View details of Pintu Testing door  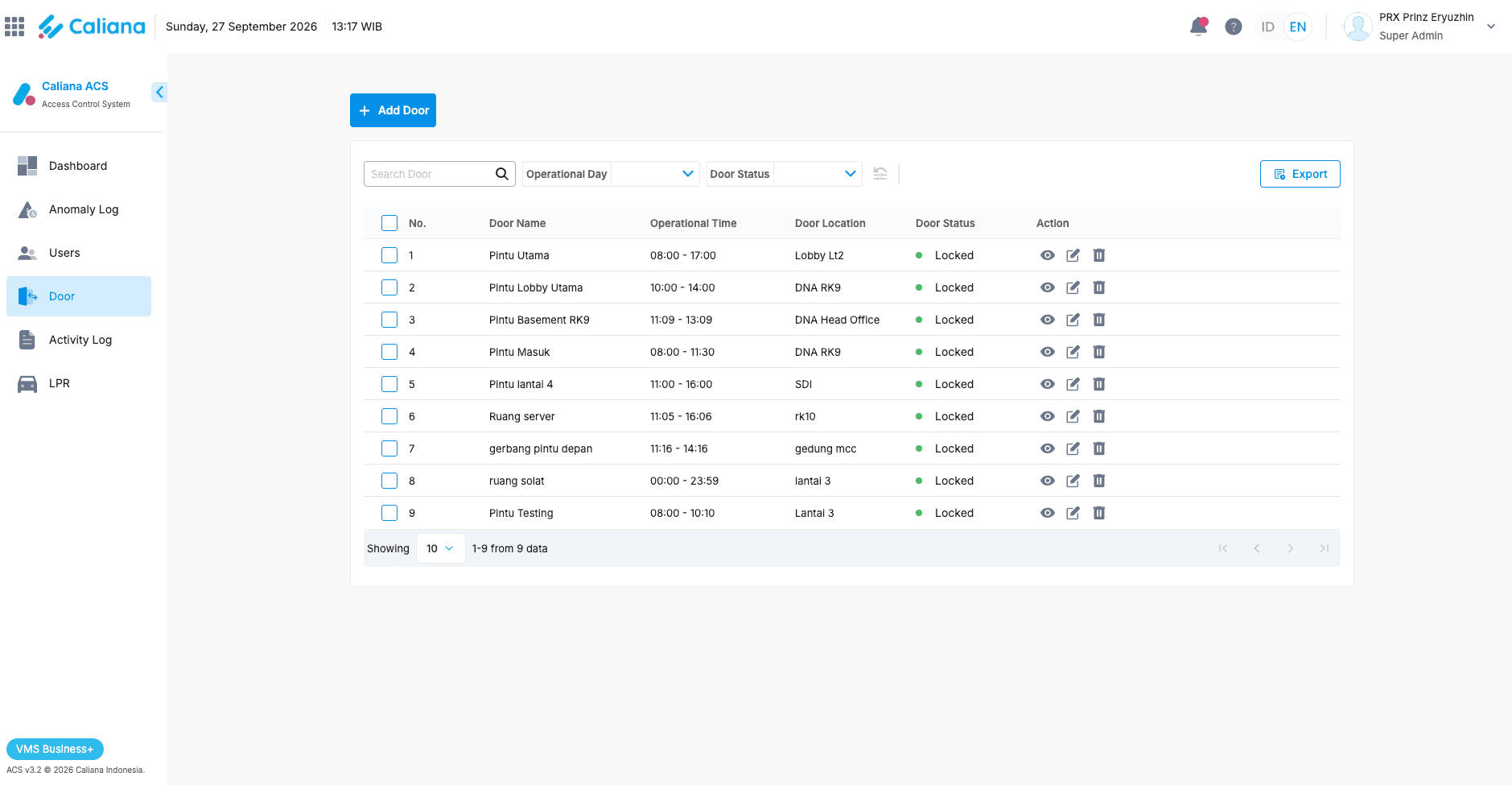(1047, 513)
